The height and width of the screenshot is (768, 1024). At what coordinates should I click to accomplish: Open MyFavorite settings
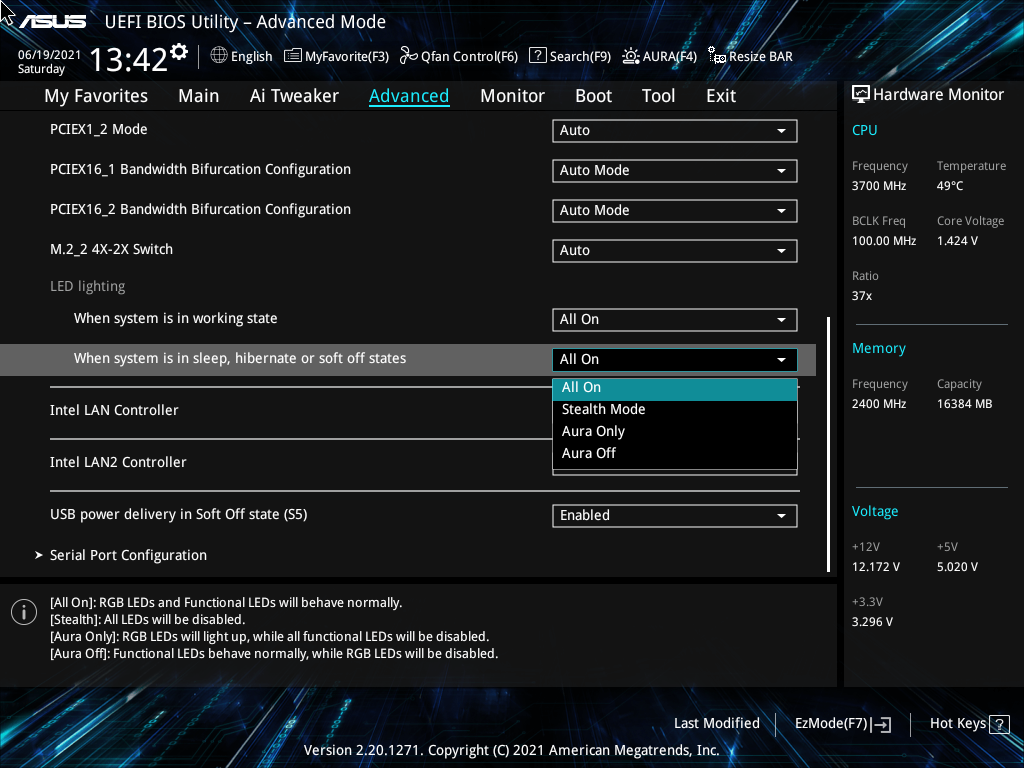pyautogui.click(x=336, y=56)
